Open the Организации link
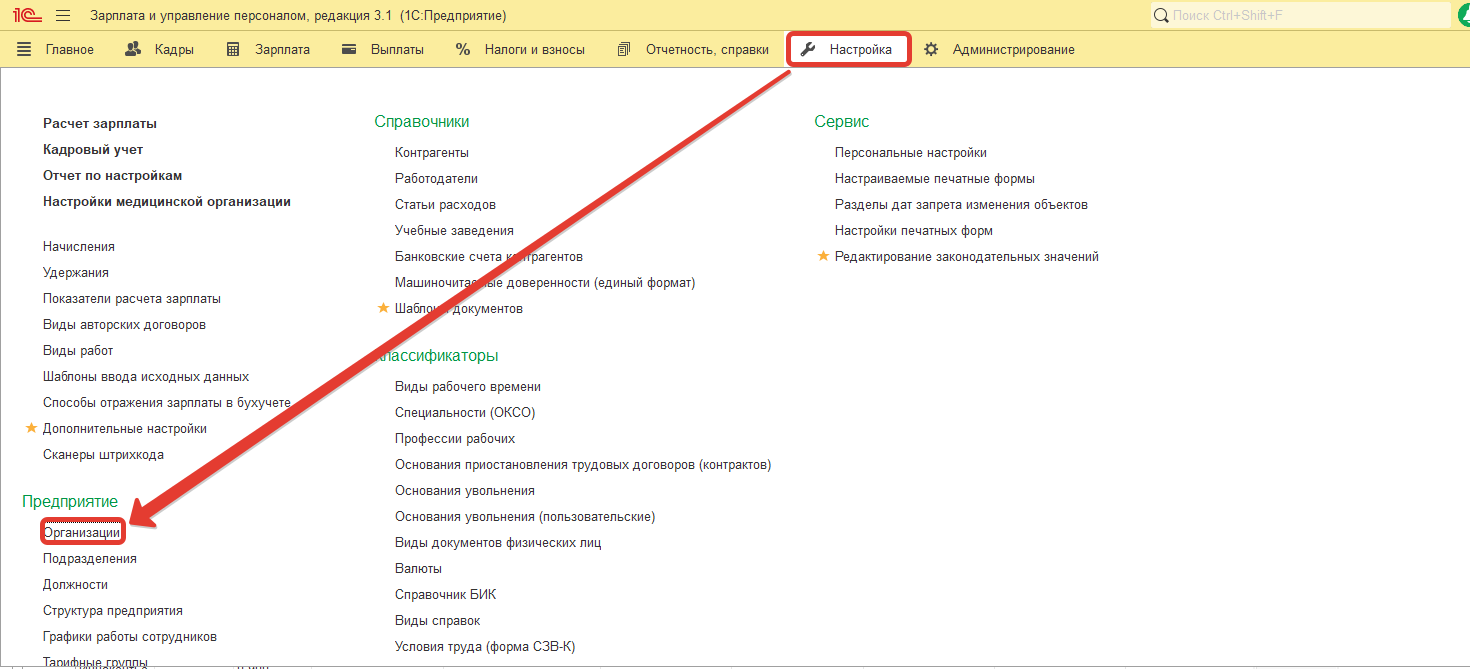 82,533
